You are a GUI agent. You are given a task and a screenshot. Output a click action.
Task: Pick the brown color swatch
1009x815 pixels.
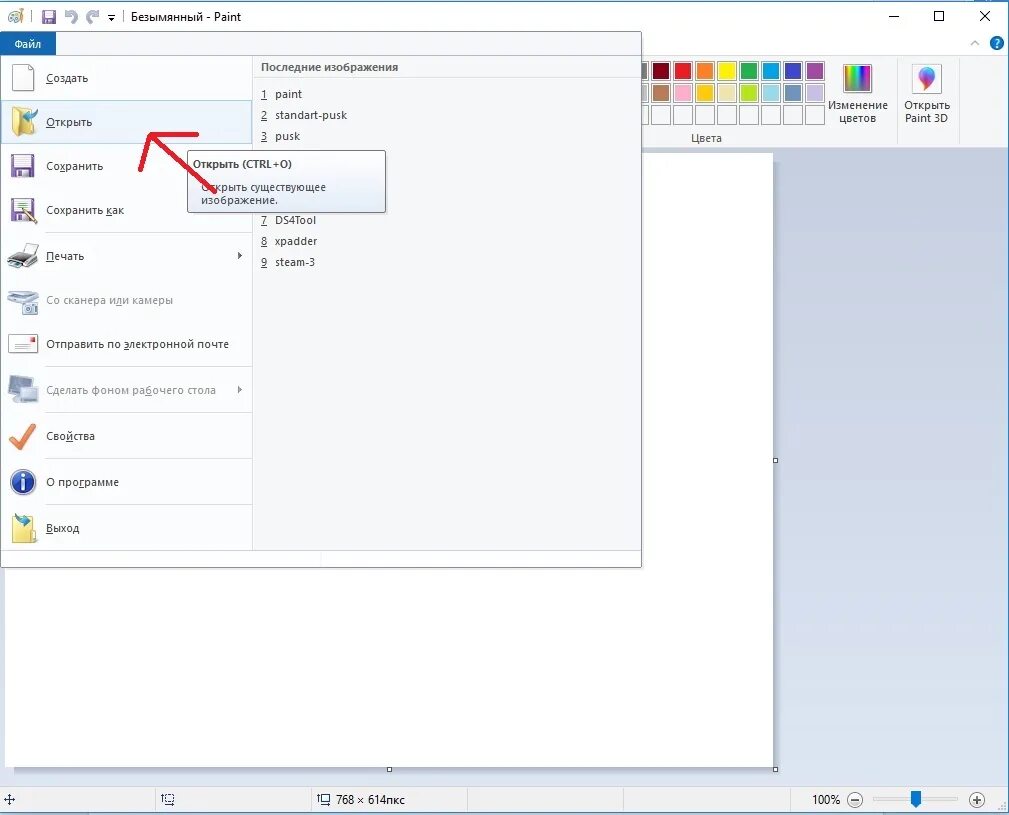[x=661, y=93]
